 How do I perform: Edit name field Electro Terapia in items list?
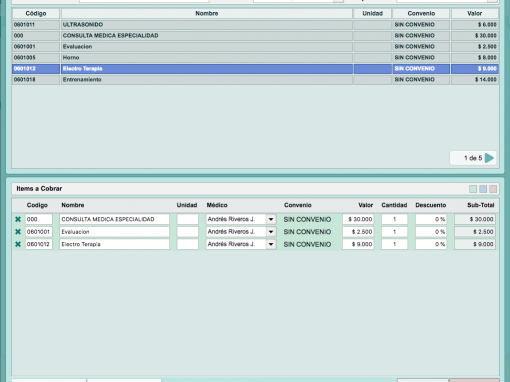pos(114,244)
